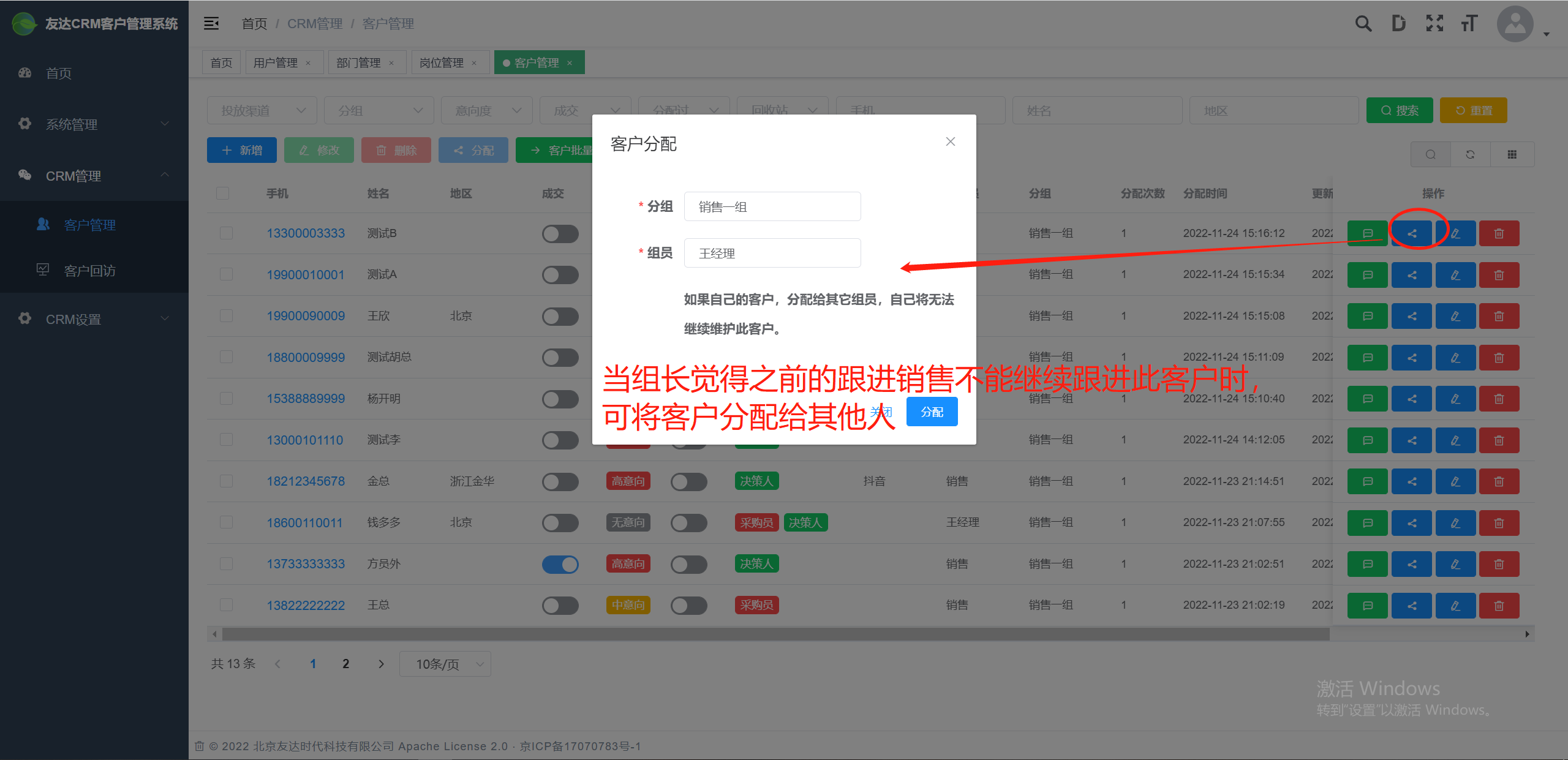Go to page 2 of the table
Screen dimensions: 1568x760
tap(345, 664)
